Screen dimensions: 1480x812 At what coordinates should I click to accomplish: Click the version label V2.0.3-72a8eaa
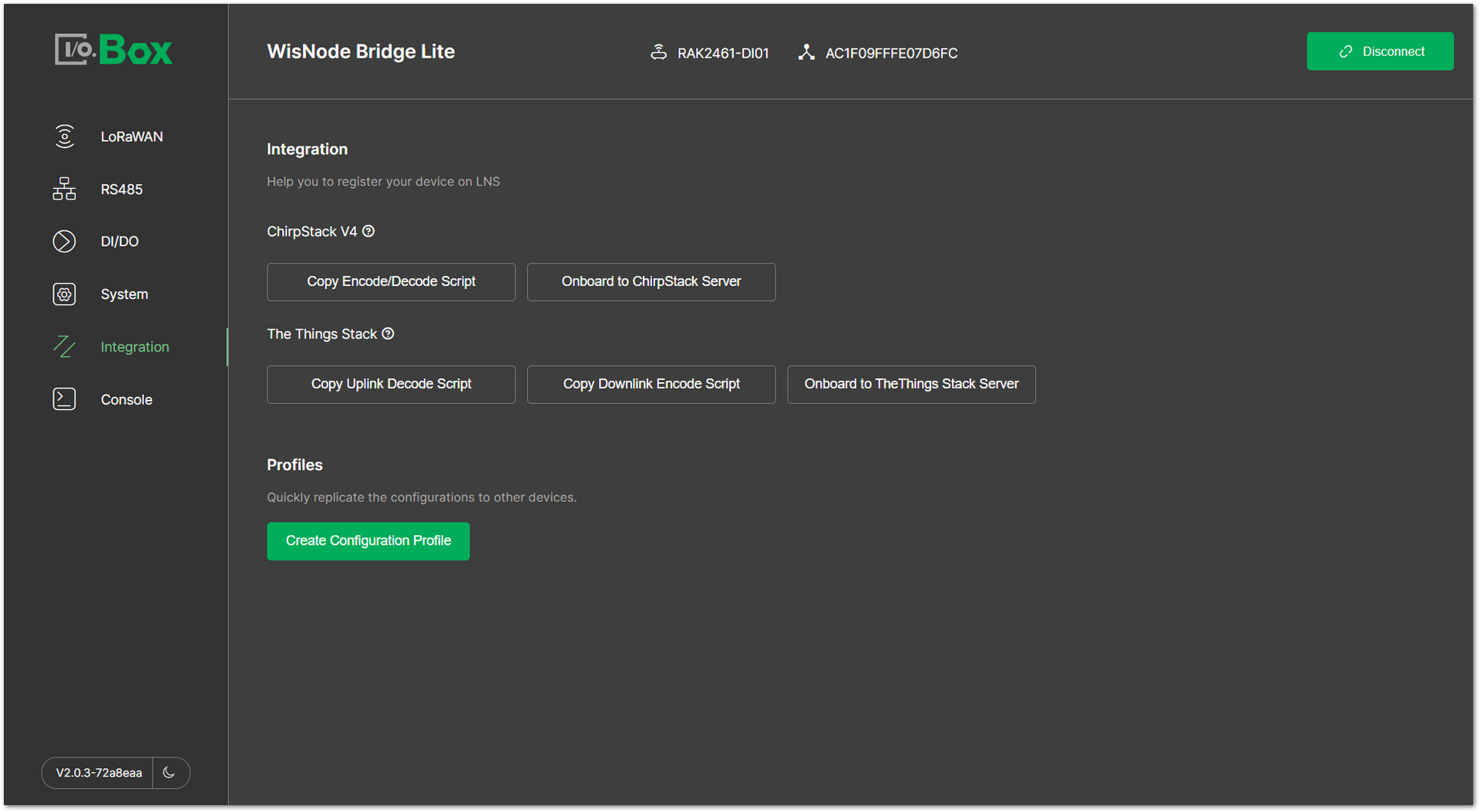click(99, 772)
